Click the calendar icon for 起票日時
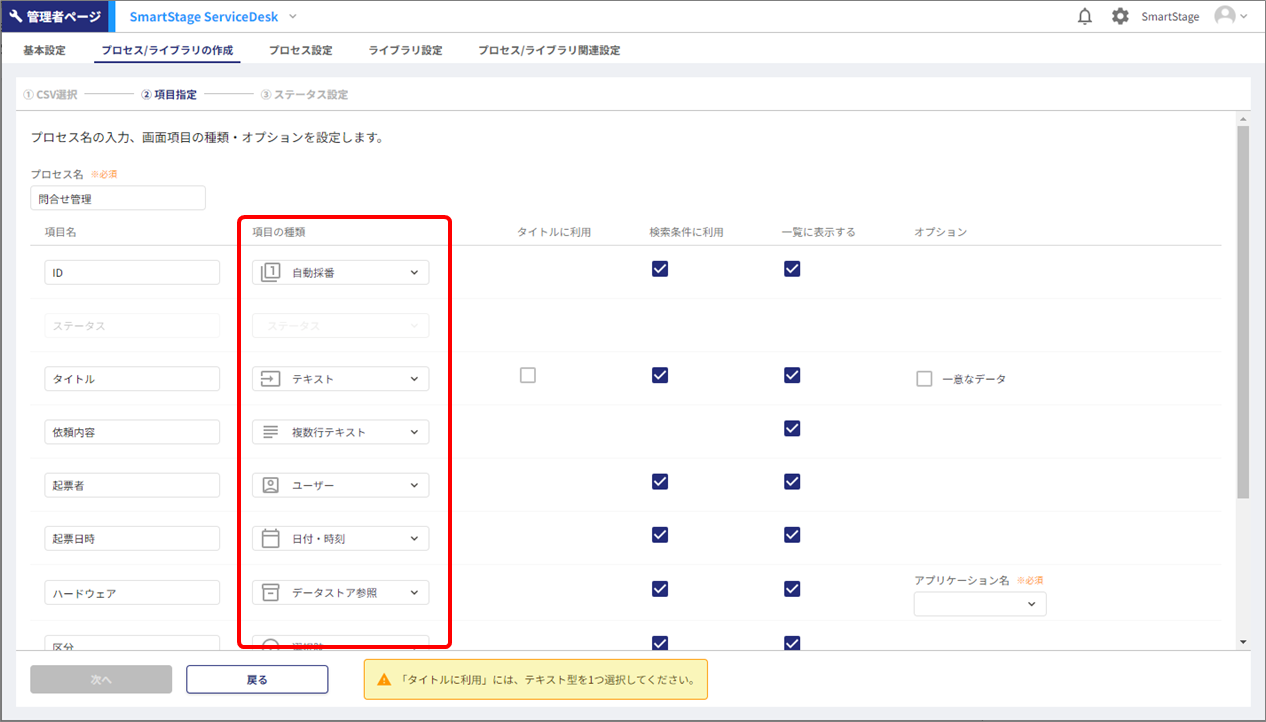 270,539
